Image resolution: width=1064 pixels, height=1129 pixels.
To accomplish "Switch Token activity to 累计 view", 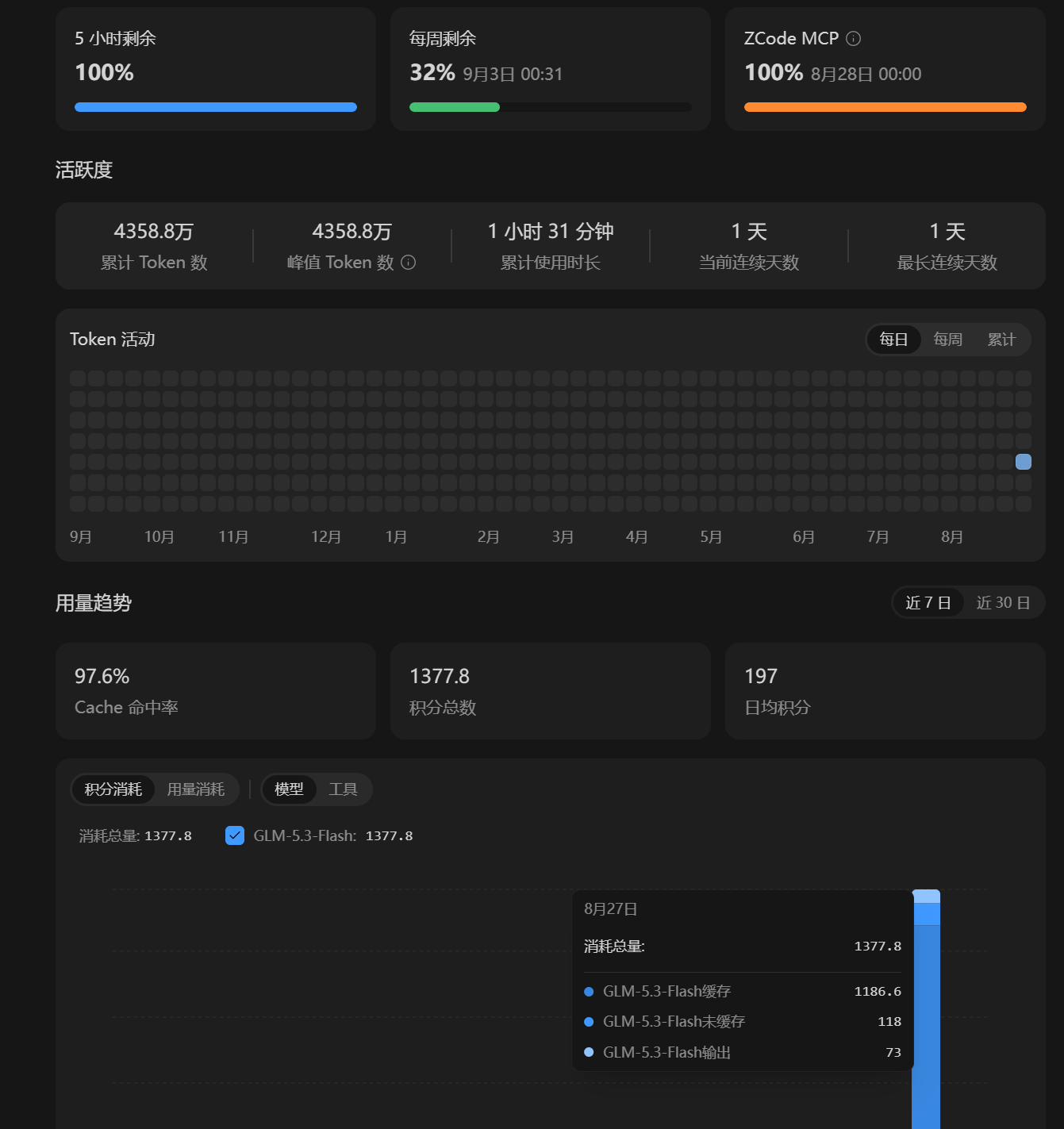I will point(1001,340).
